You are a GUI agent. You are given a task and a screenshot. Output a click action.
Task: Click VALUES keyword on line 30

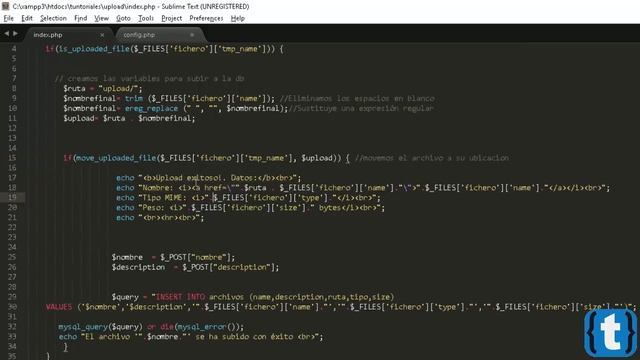(59, 307)
